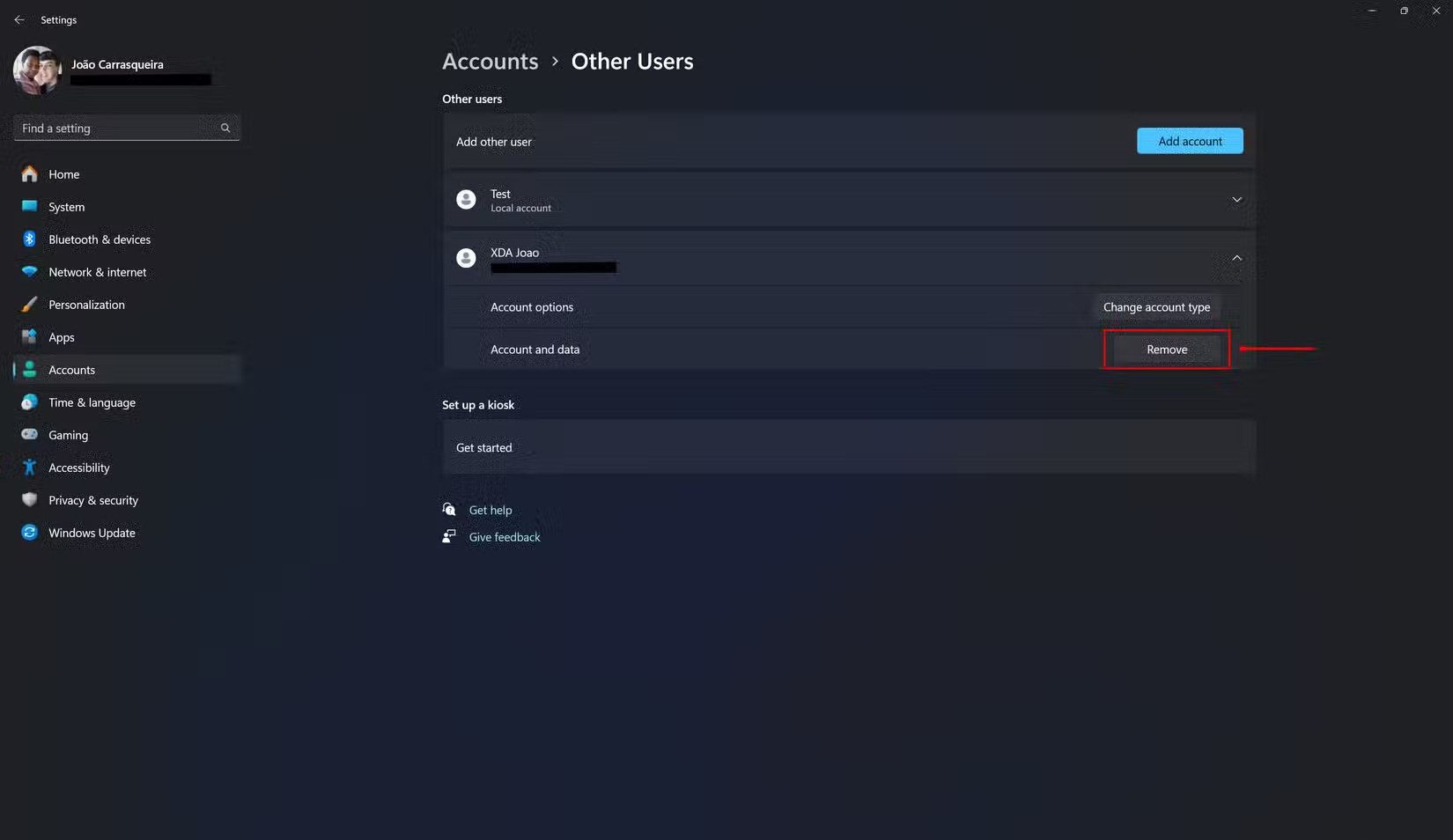
Task: Open the Get help link
Action: 490,510
